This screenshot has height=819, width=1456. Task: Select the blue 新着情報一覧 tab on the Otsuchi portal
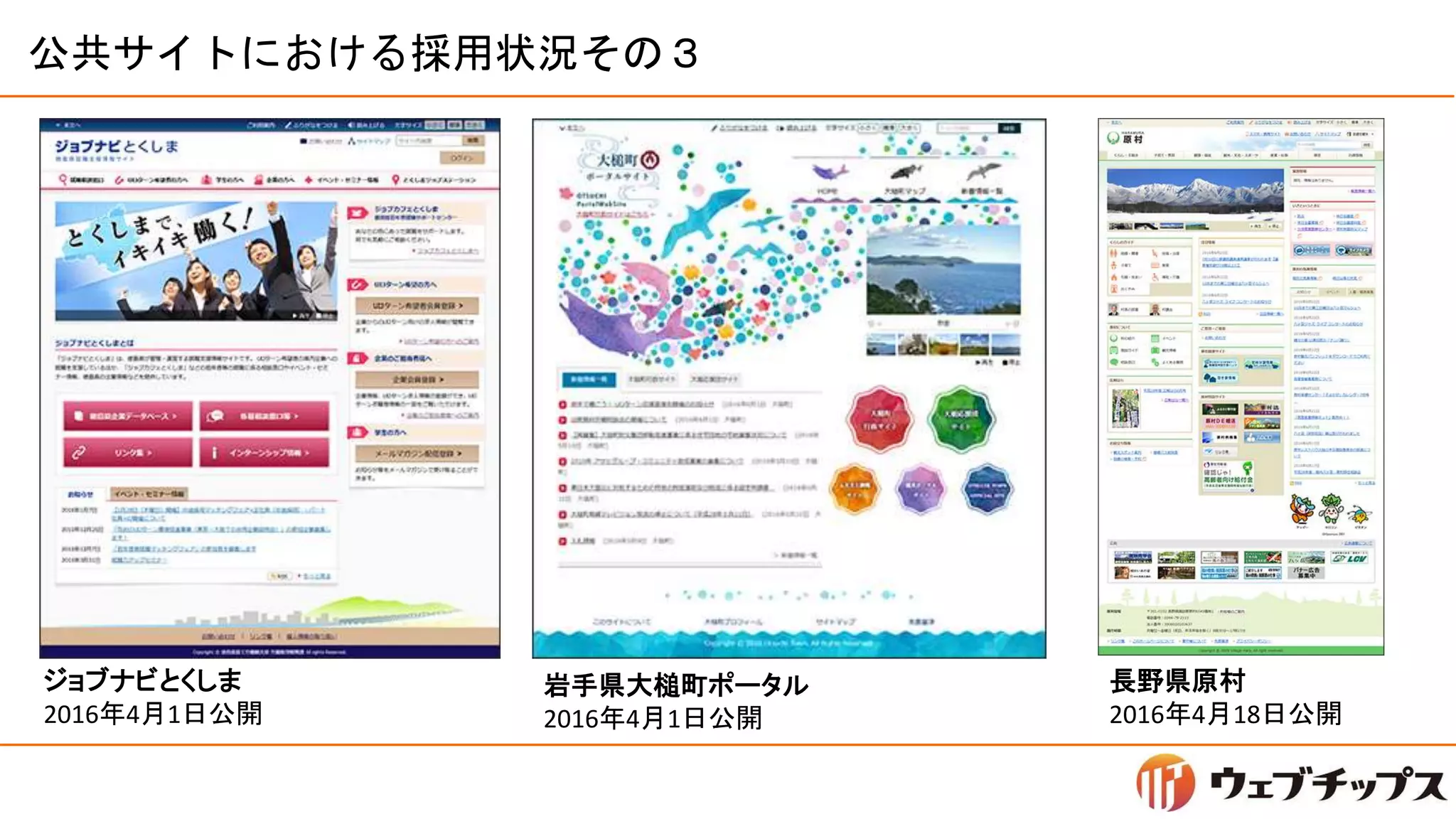click(589, 380)
